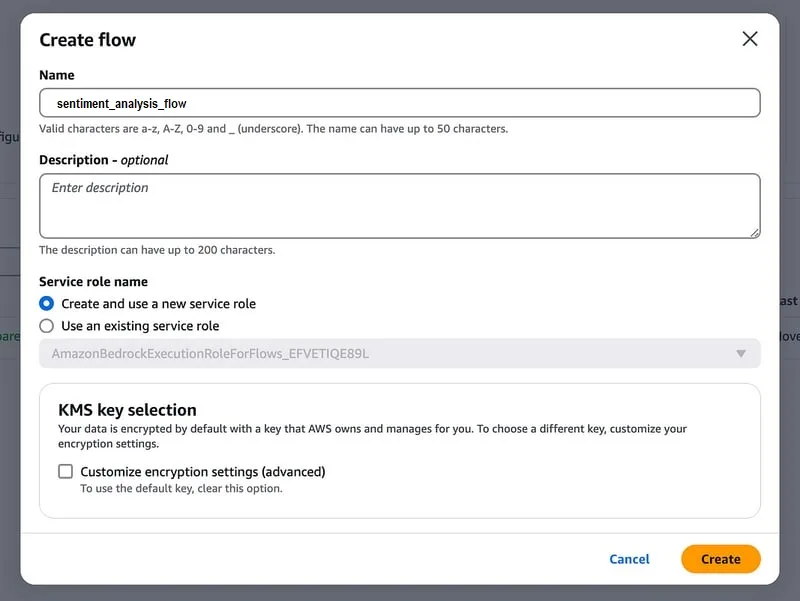Click the 'description can have up to 200 characters' text
The height and width of the screenshot is (601, 800).
point(157,250)
